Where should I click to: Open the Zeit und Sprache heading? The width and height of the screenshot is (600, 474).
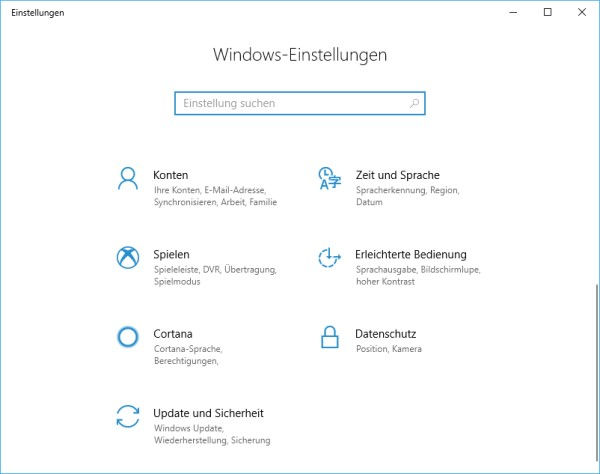398,175
